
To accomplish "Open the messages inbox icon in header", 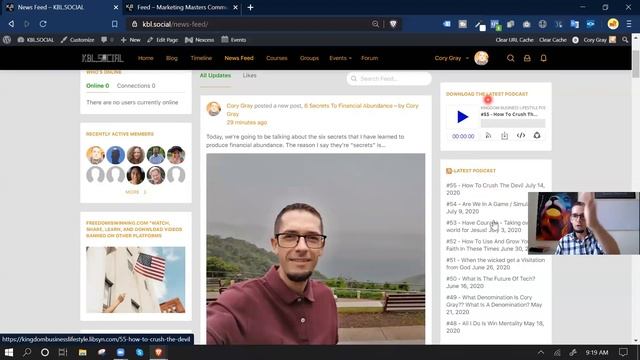I will pos(527,58).
